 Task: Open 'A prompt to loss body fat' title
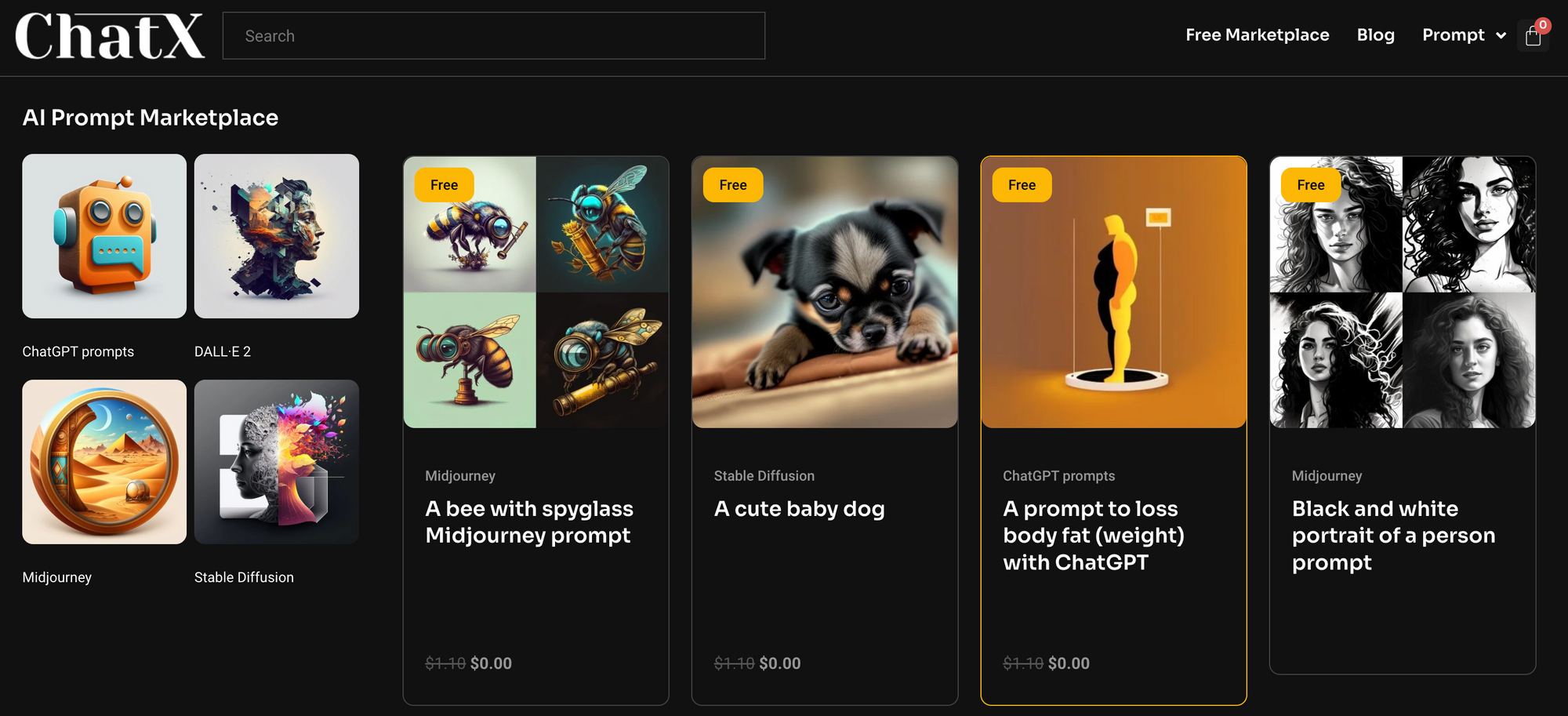click(x=1093, y=536)
